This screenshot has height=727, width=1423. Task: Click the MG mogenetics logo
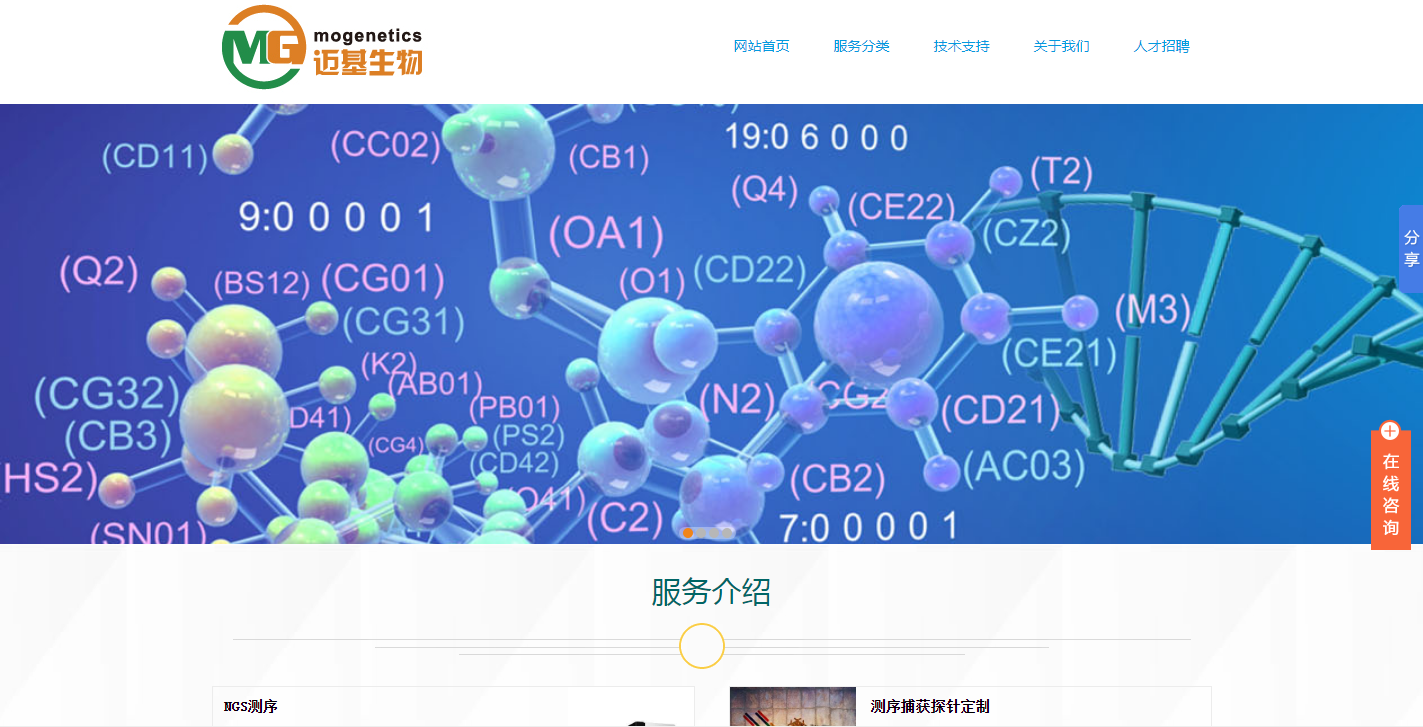(x=264, y=47)
